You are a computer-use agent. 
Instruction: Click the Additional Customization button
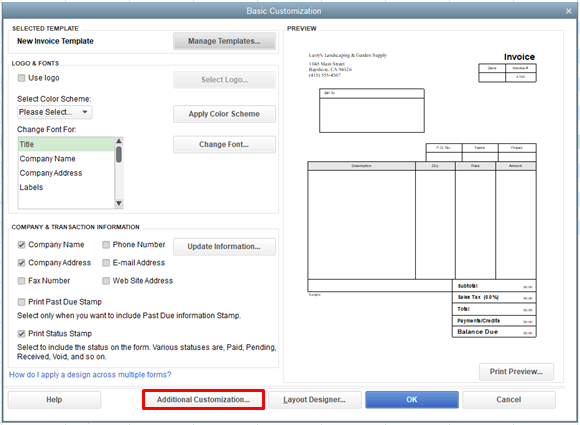pos(203,400)
